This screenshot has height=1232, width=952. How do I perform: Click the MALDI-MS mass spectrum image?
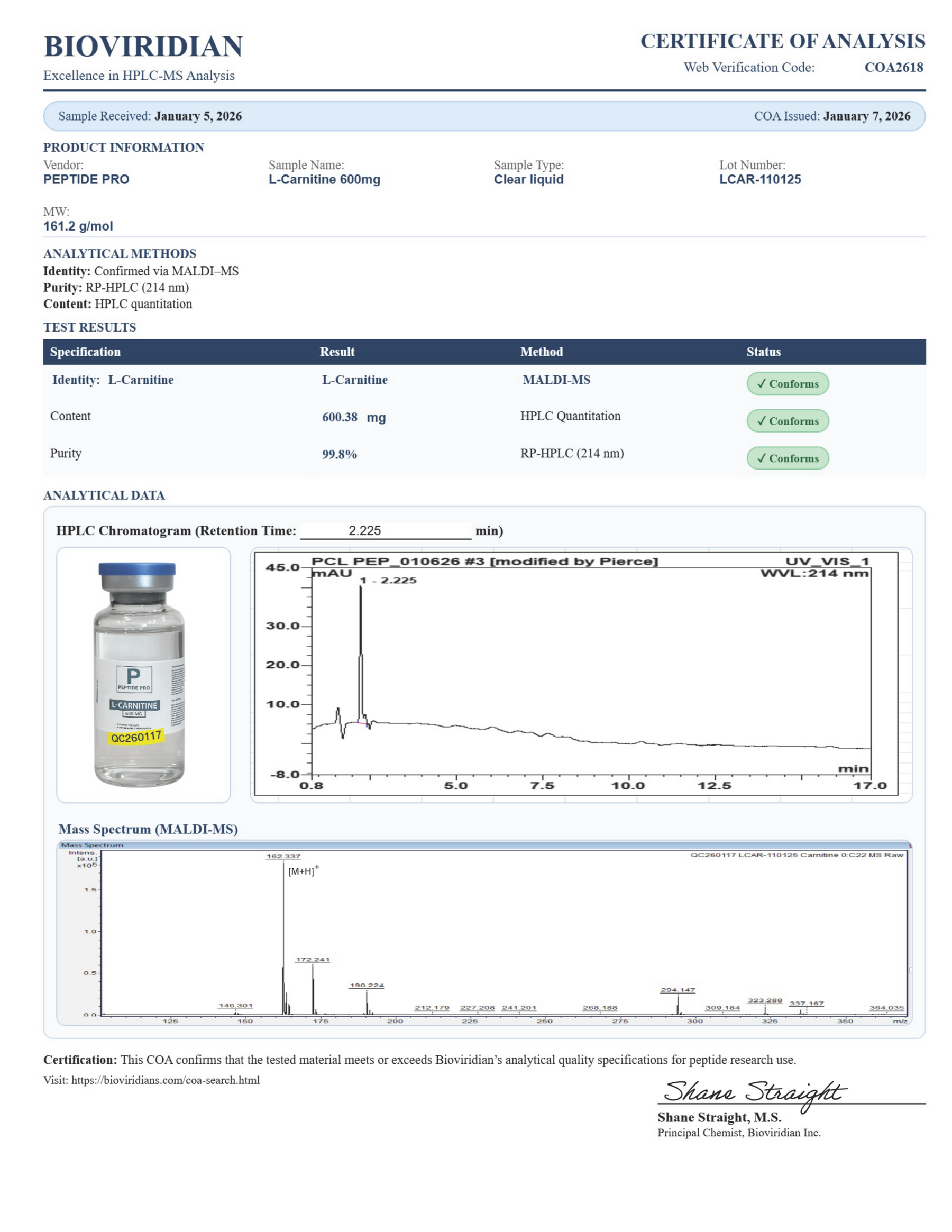[484, 933]
